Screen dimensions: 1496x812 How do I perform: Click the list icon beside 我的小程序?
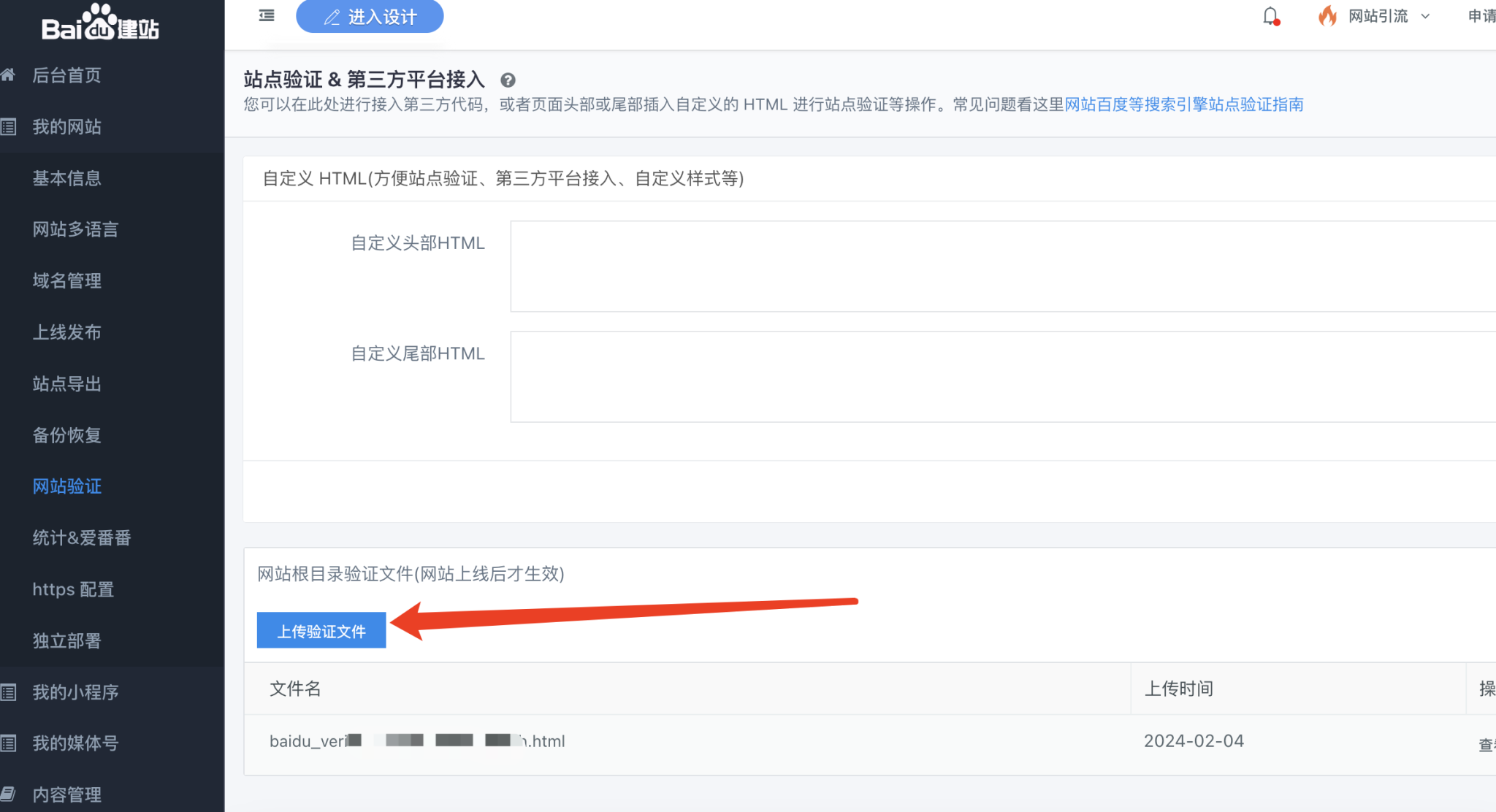coord(8,692)
